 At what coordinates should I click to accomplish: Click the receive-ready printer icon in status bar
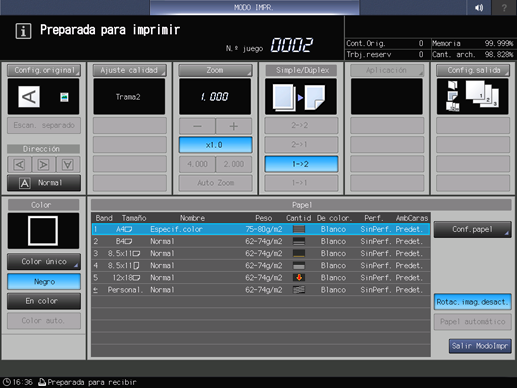point(42,382)
